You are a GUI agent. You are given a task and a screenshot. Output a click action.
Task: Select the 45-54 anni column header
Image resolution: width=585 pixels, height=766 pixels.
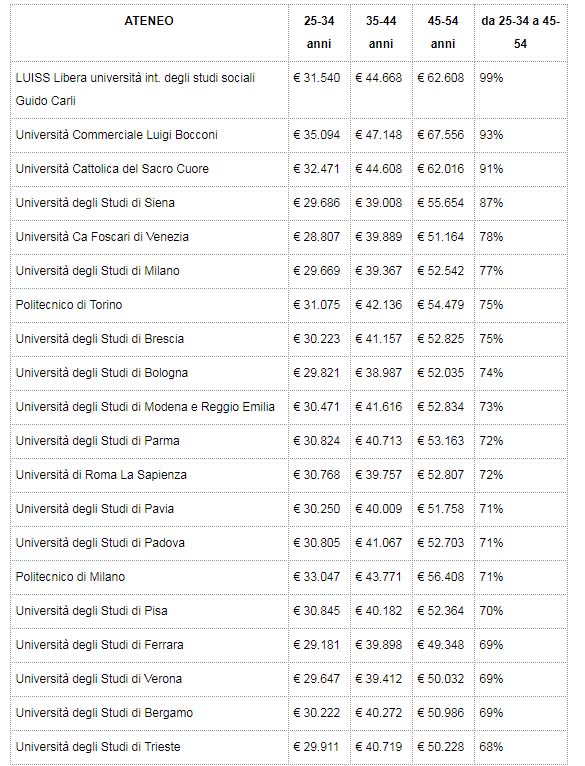click(x=443, y=32)
